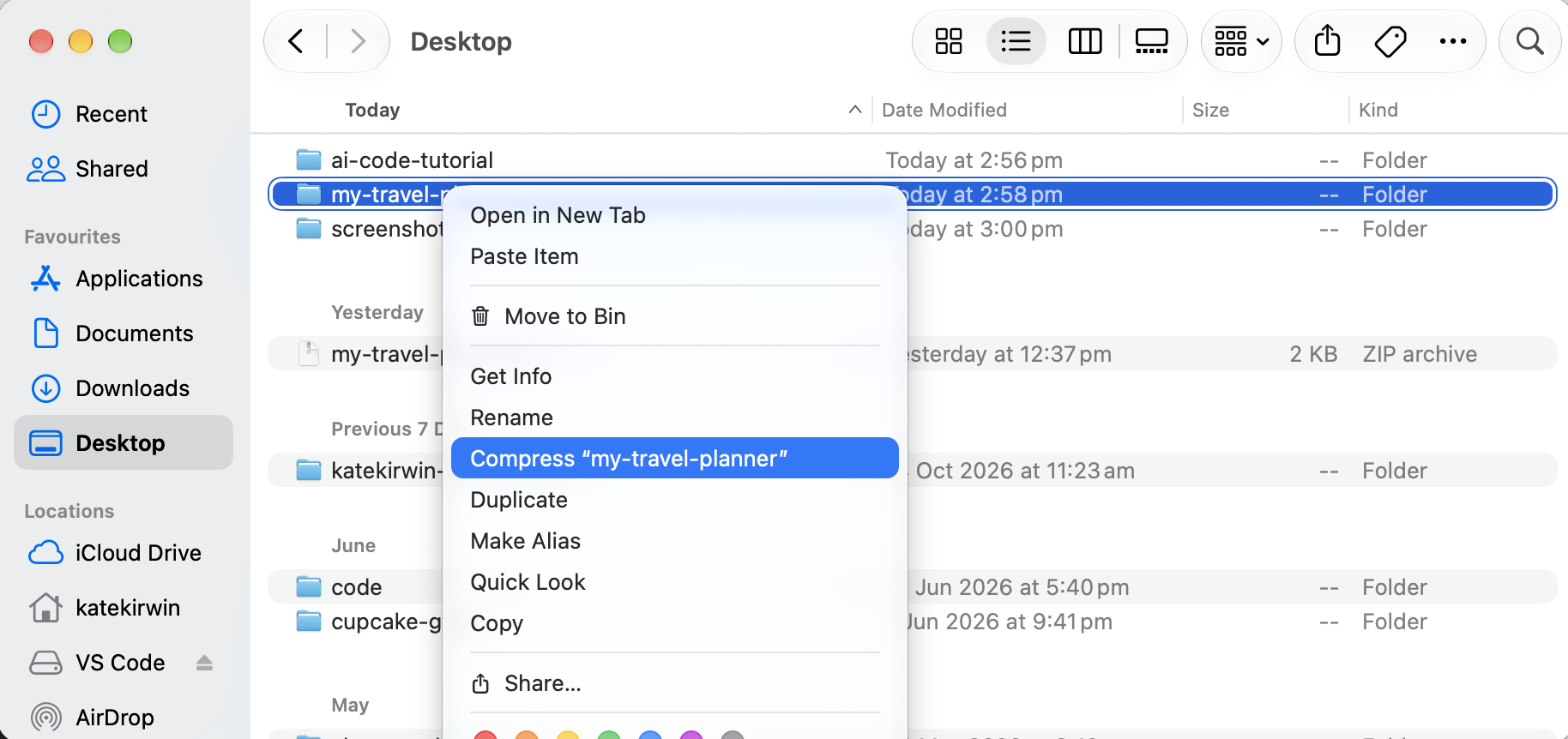
Task: Open the katekirwin home folder in sidebar
Action: pos(124,608)
